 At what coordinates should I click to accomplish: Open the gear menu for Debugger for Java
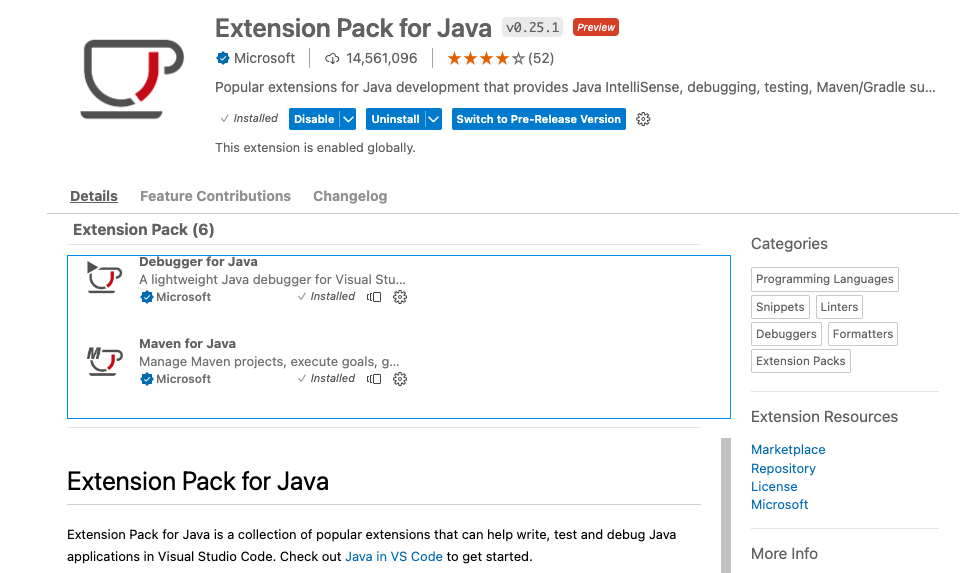point(400,297)
